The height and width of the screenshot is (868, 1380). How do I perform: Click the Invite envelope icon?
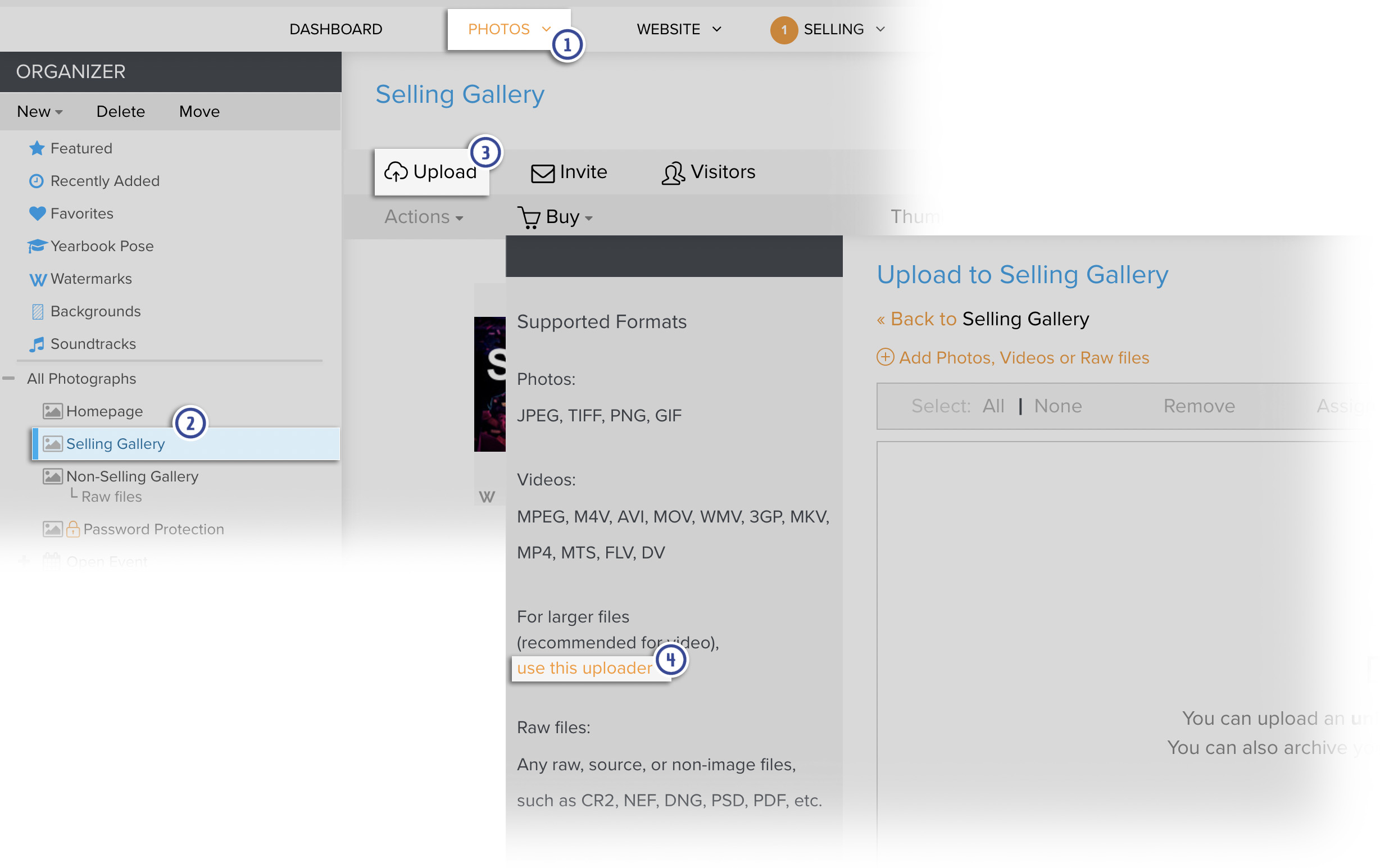tap(542, 173)
